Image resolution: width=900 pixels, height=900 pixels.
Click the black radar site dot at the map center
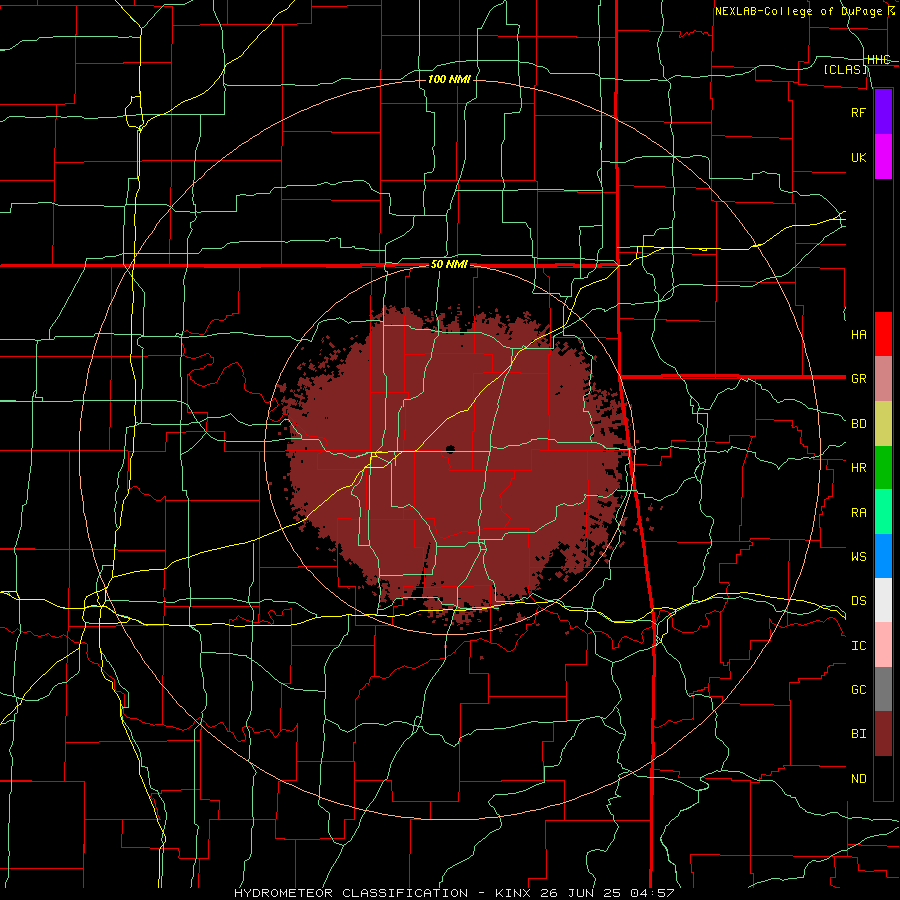pyautogui.click(x=451, y=449)
